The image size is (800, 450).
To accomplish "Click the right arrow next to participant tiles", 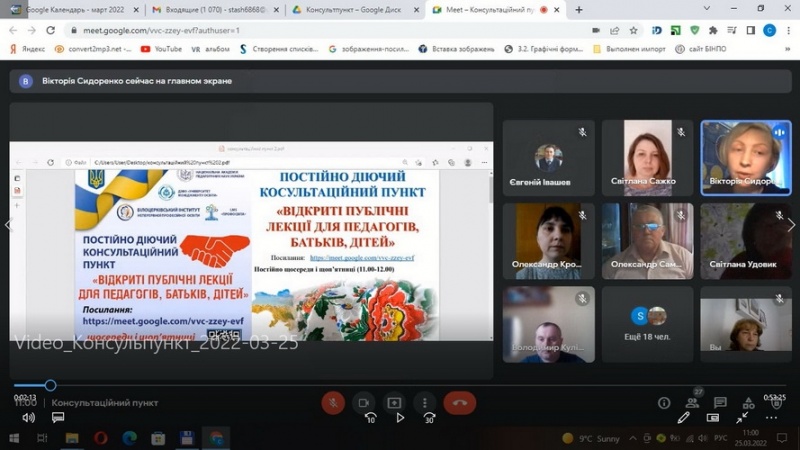I will pyautogui.click(x=791, y=225).
